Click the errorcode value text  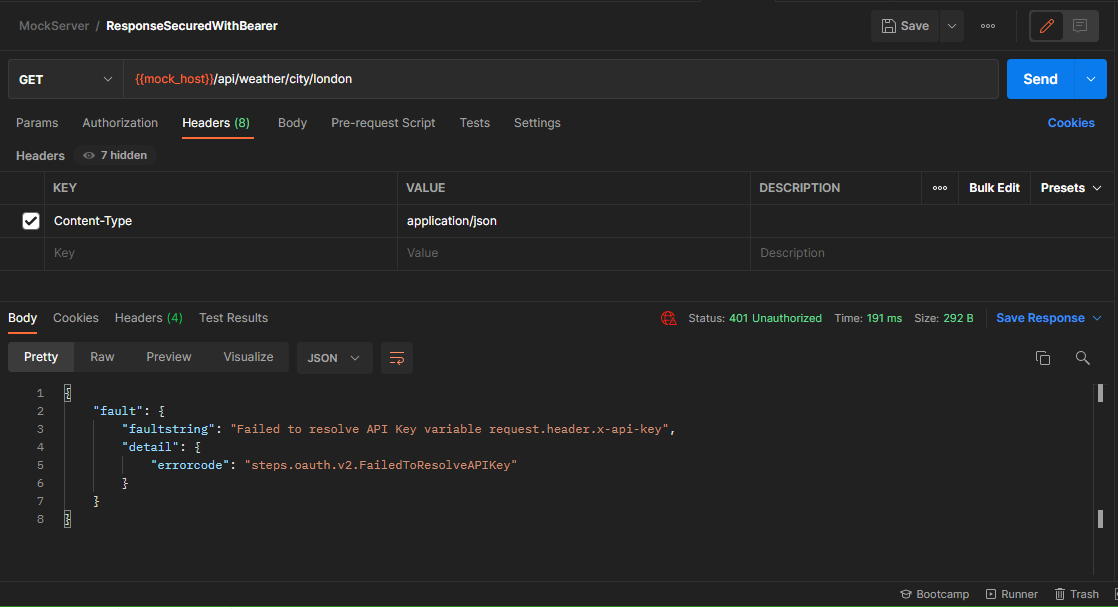coord(381,465)
